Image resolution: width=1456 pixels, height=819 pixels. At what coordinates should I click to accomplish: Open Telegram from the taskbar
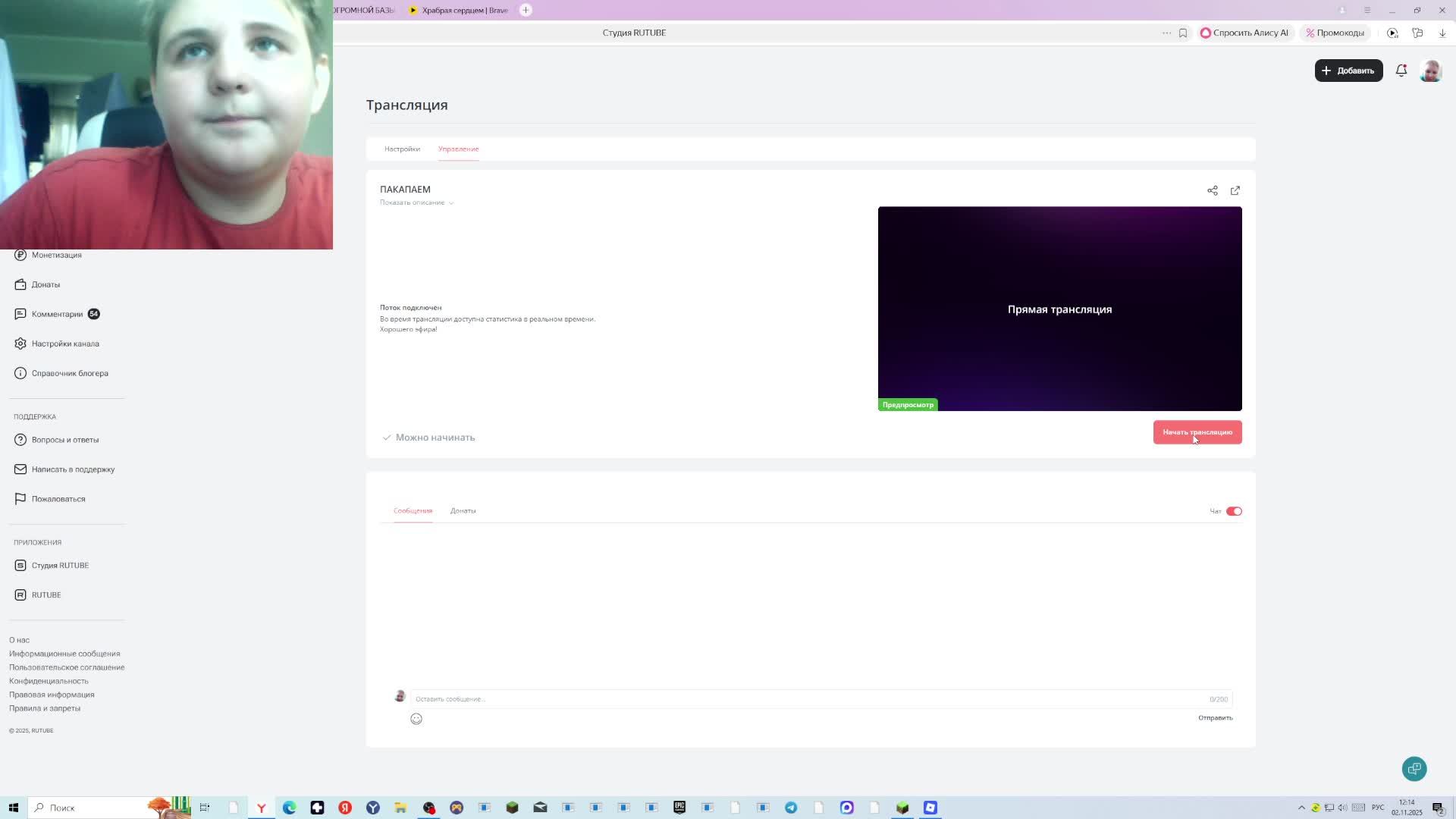coord(791,808)
